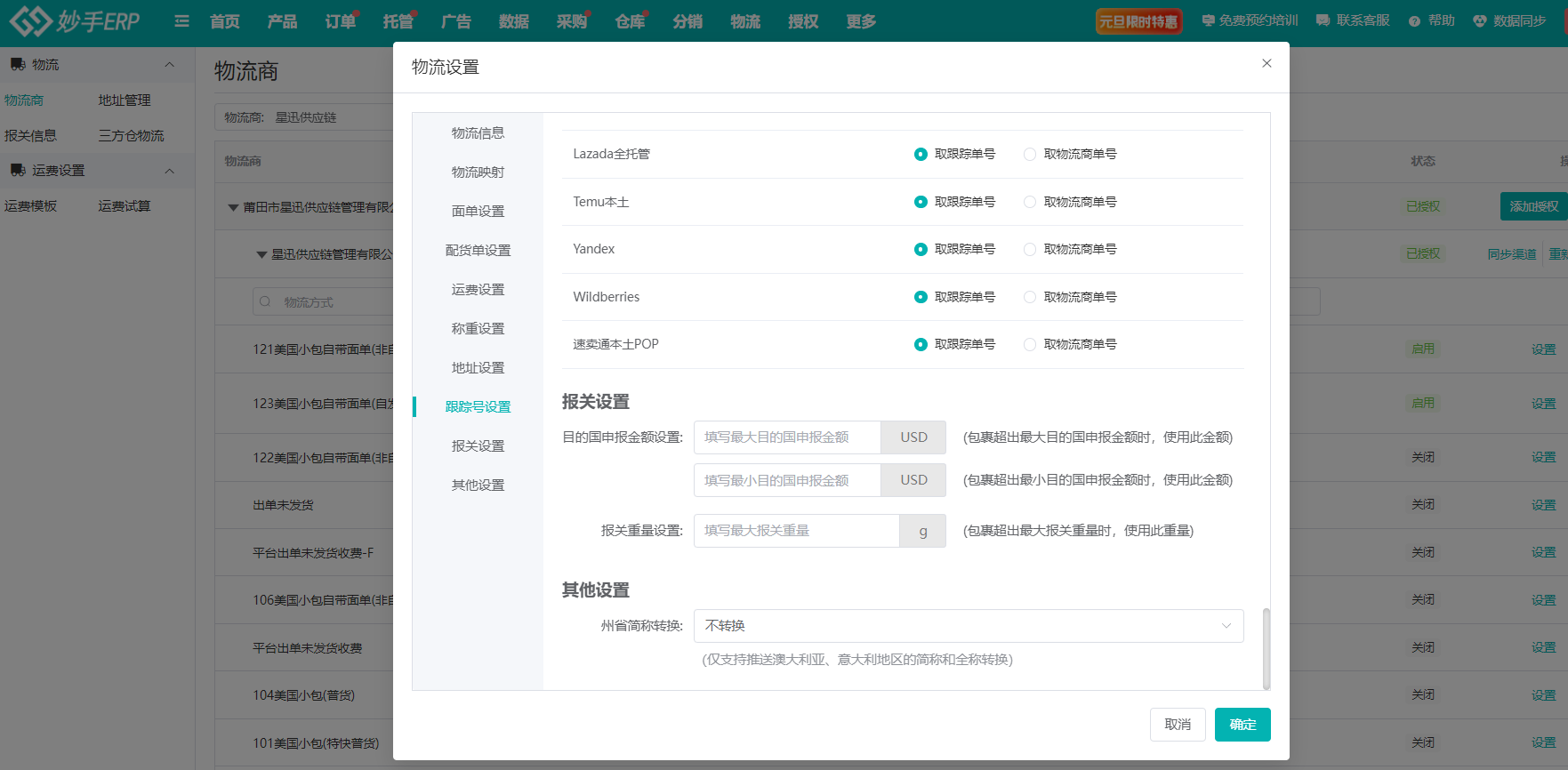Open the 订单 top menu
This screenshot has width=1568, height=770.
[x=339, y=21]
